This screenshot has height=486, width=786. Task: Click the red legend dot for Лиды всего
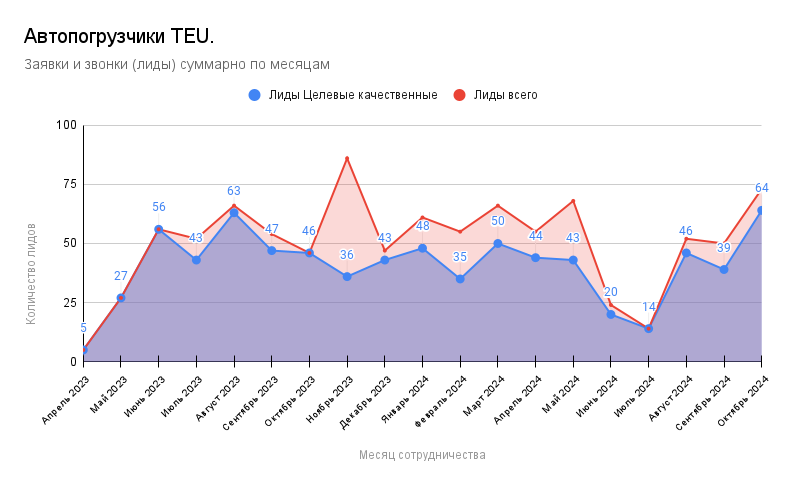[460, 95]
